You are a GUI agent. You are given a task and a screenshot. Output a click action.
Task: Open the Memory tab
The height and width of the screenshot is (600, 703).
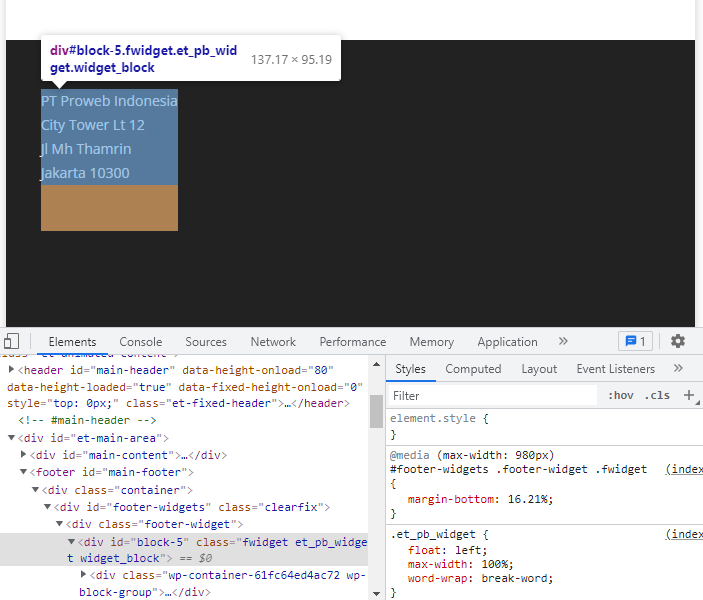[x=431, y=342]
